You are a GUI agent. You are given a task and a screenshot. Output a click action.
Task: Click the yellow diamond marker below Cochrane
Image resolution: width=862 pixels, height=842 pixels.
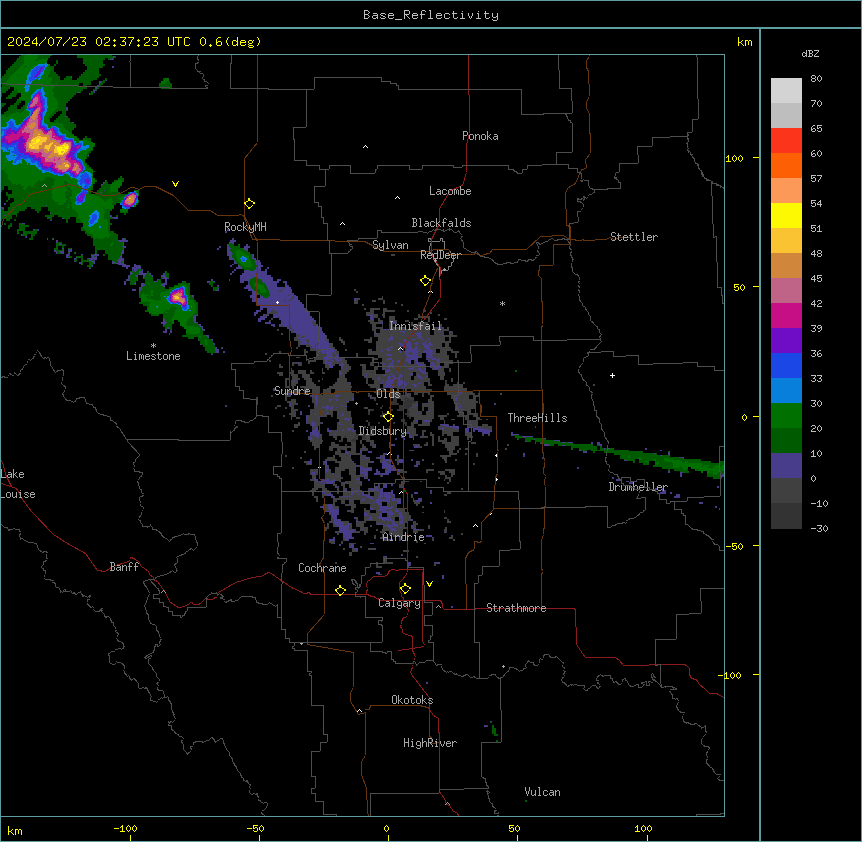pyautogui.click(x=340, y=590)
